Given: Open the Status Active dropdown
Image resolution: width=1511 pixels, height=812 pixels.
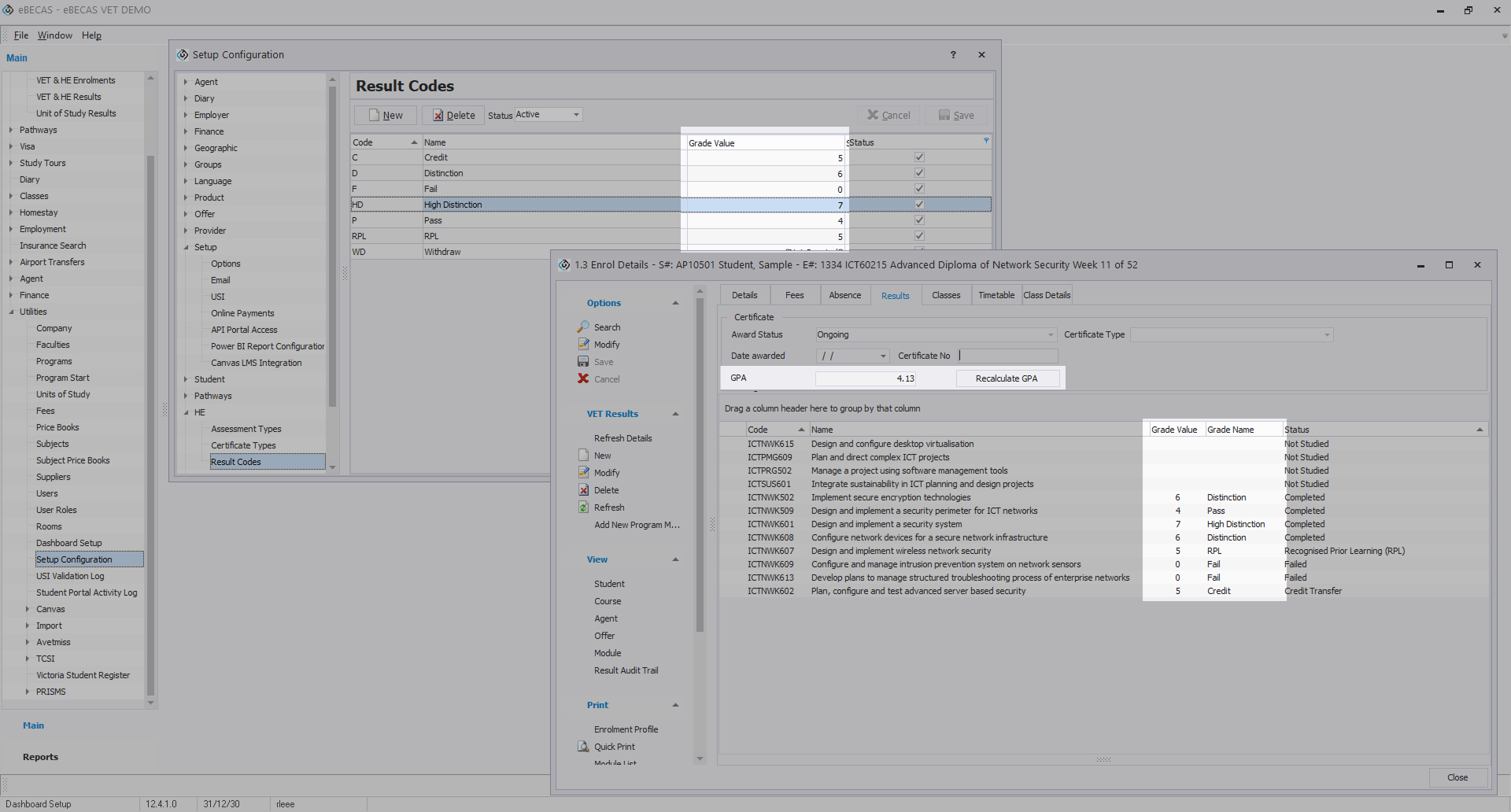Looking at the screenshot, I should click(576, 115).
